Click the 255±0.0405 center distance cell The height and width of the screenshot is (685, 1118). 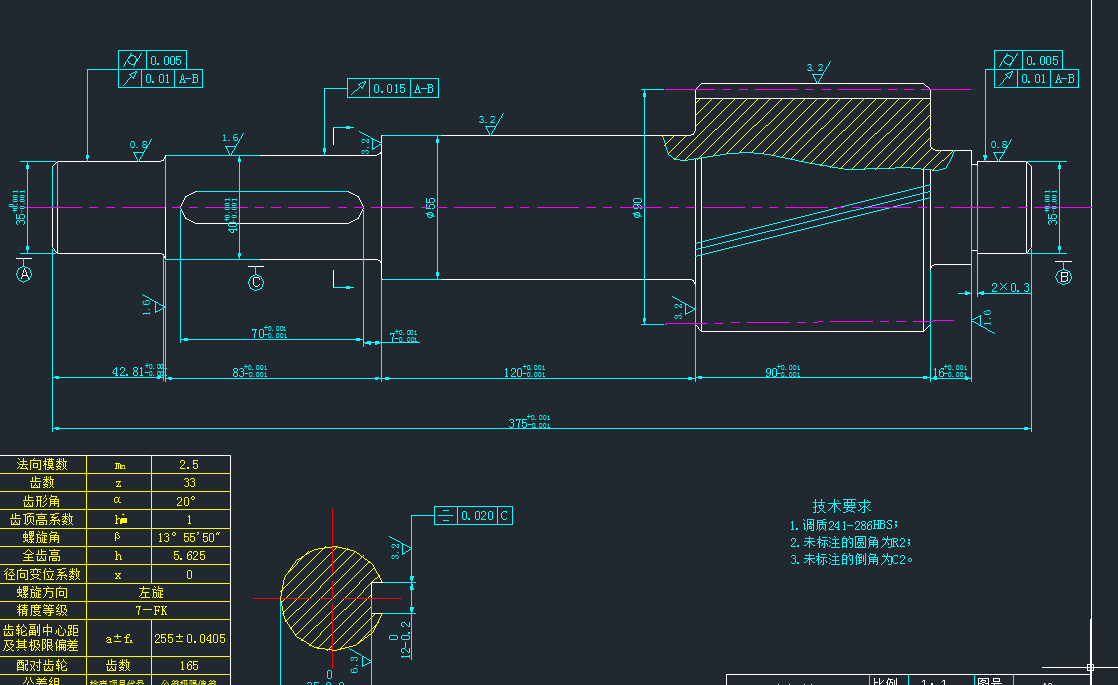coord(190,638)
